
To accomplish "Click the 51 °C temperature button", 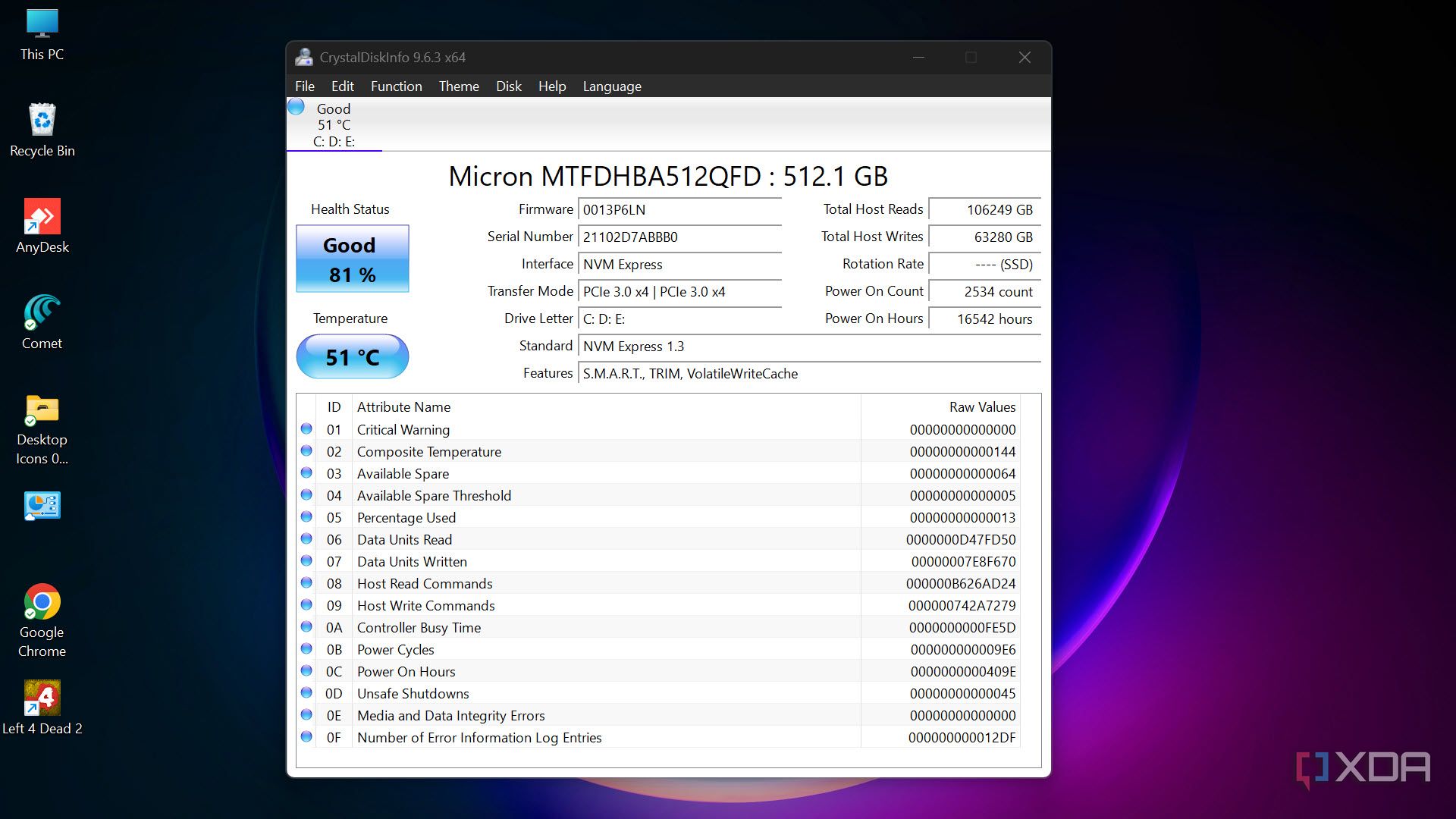I will click(x=353, y=356).
